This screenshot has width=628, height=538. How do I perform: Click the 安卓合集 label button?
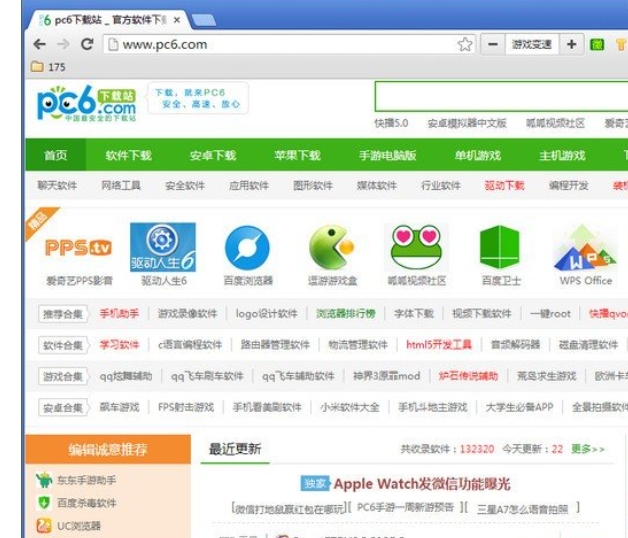pyautogui.click(x=63, y=408)
